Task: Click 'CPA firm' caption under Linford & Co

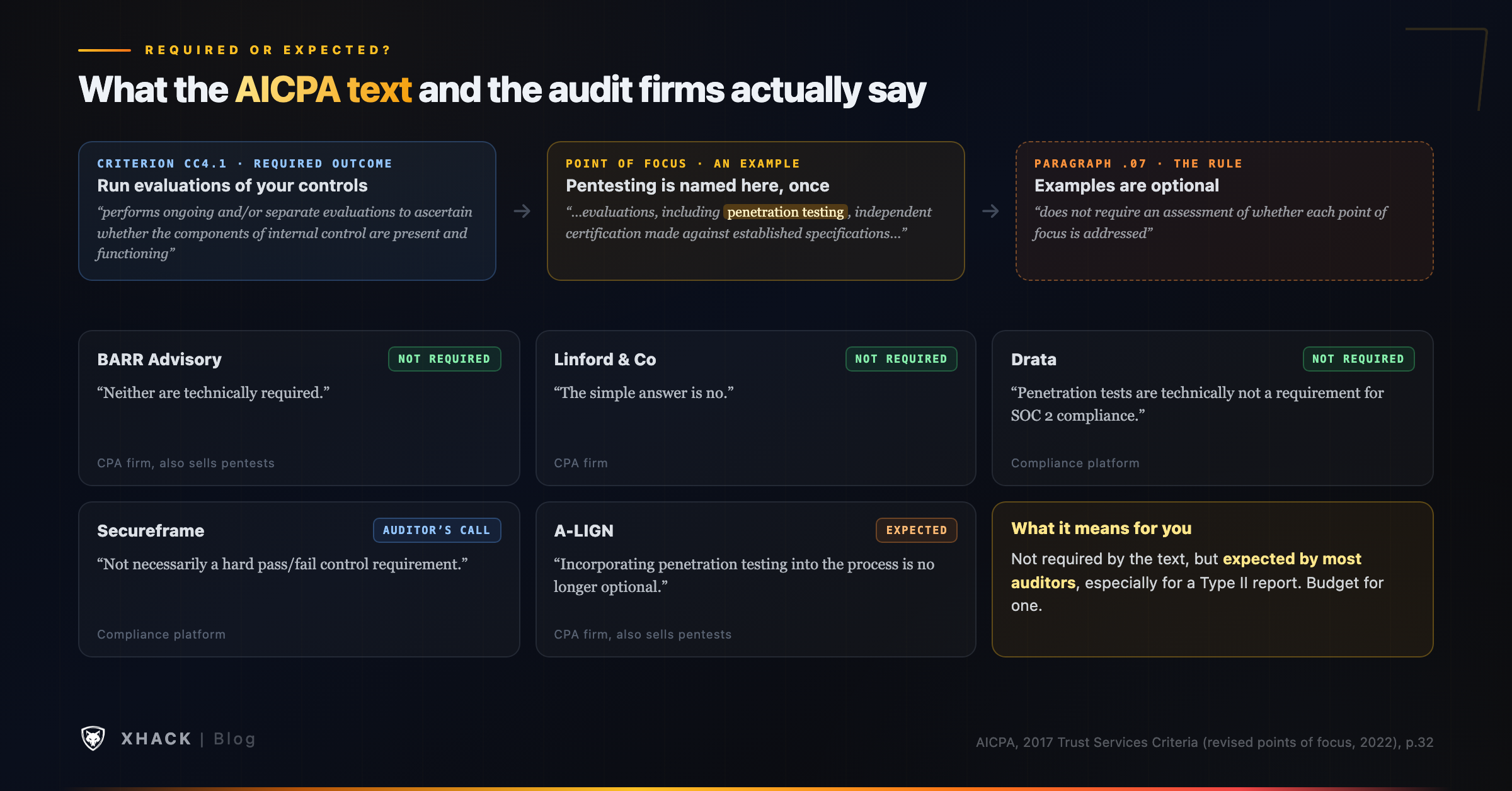Action: (x=581, y=463)
